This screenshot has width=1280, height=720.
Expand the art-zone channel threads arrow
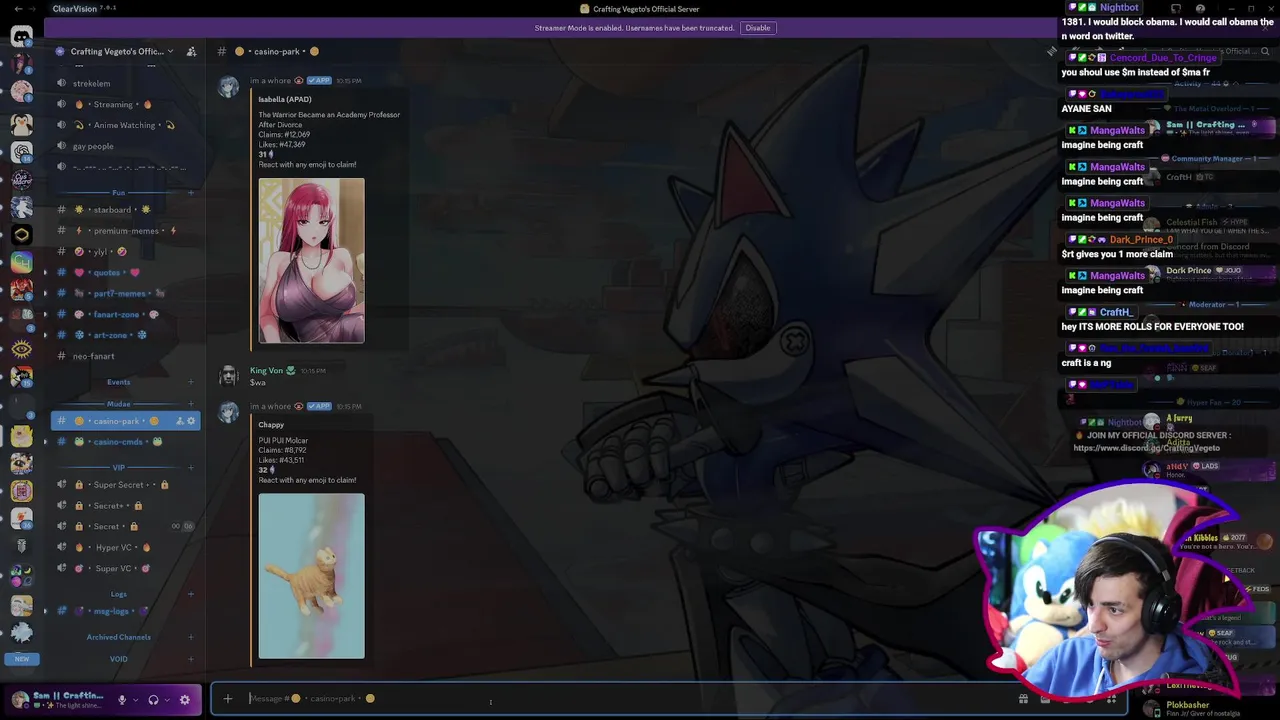45,335
